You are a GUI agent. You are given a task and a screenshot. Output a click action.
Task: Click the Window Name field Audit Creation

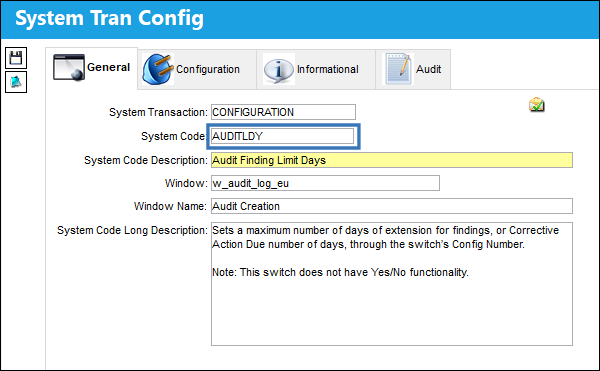point(392,206)
